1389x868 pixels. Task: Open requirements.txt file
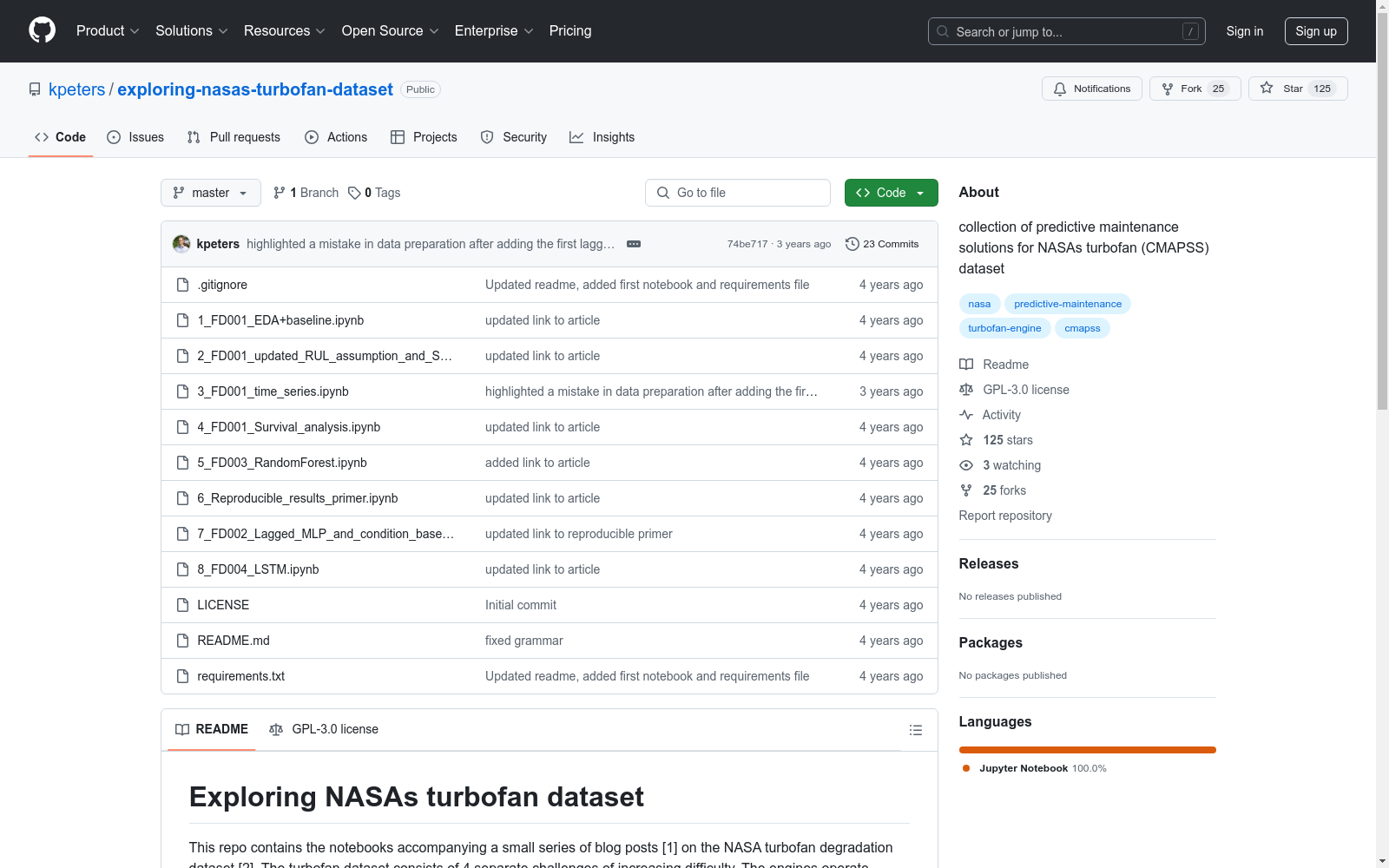tap(240, 676)
